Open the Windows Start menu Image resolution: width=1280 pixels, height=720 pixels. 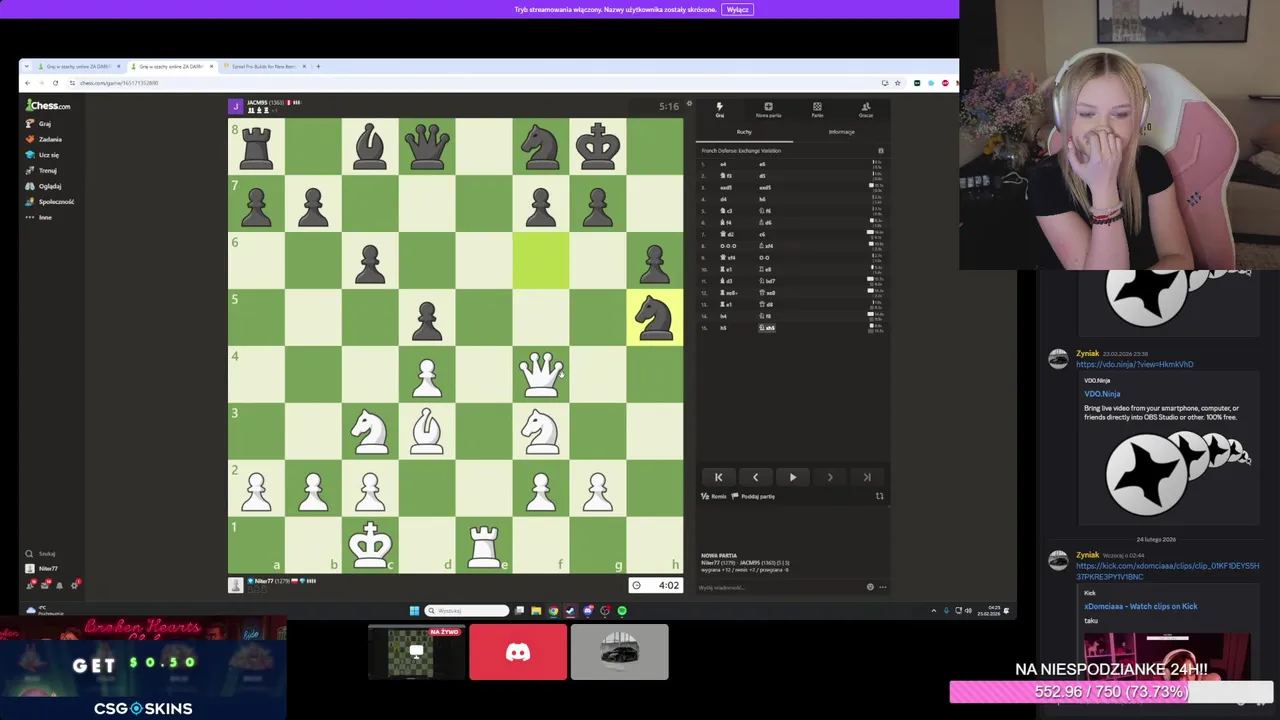click(414, 610)
